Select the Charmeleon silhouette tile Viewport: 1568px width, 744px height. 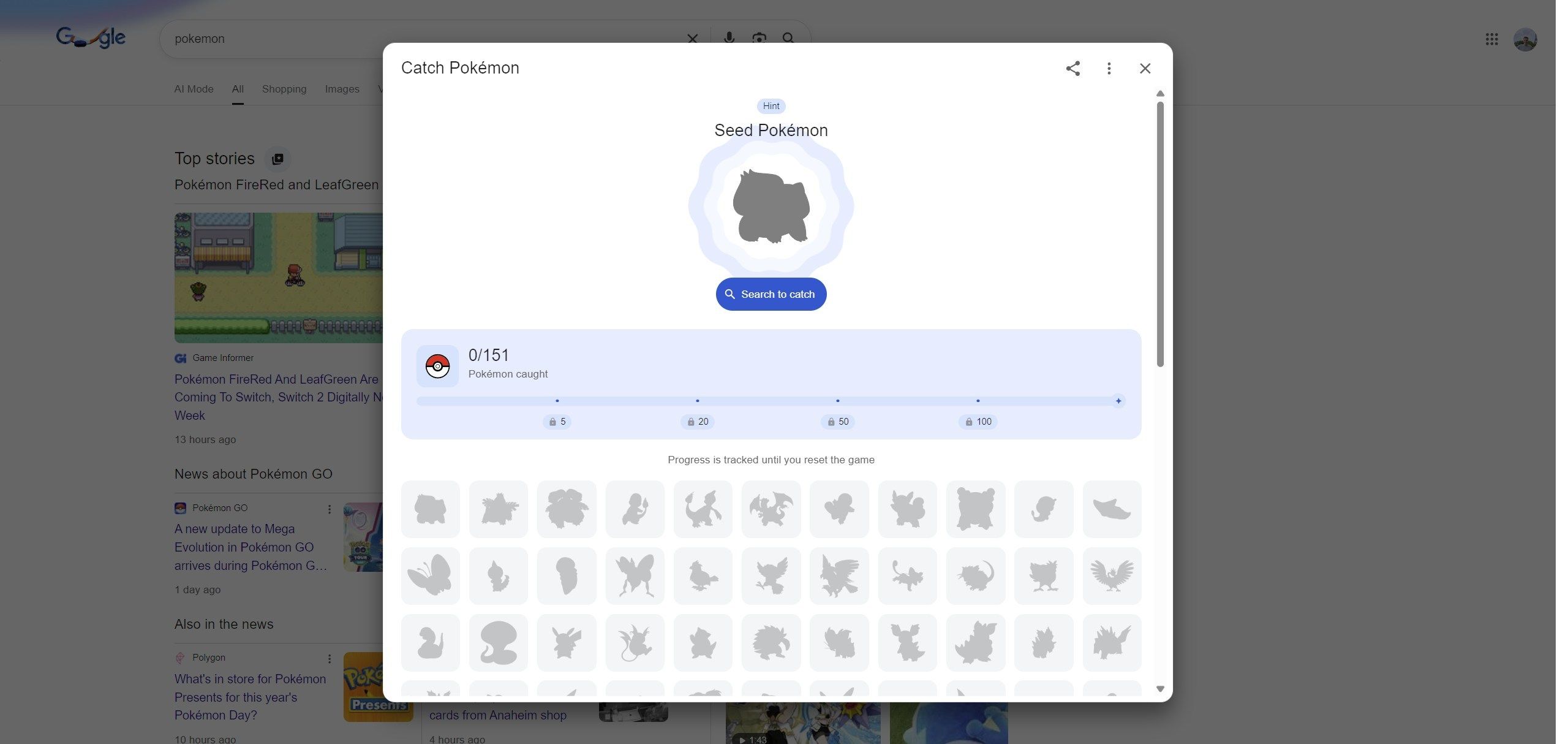click(x=703, y=509)
